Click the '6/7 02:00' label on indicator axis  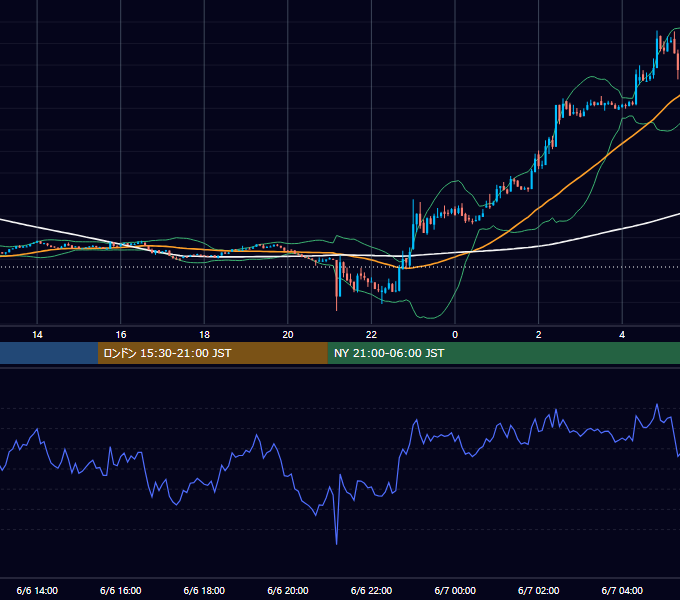(539, 590)
